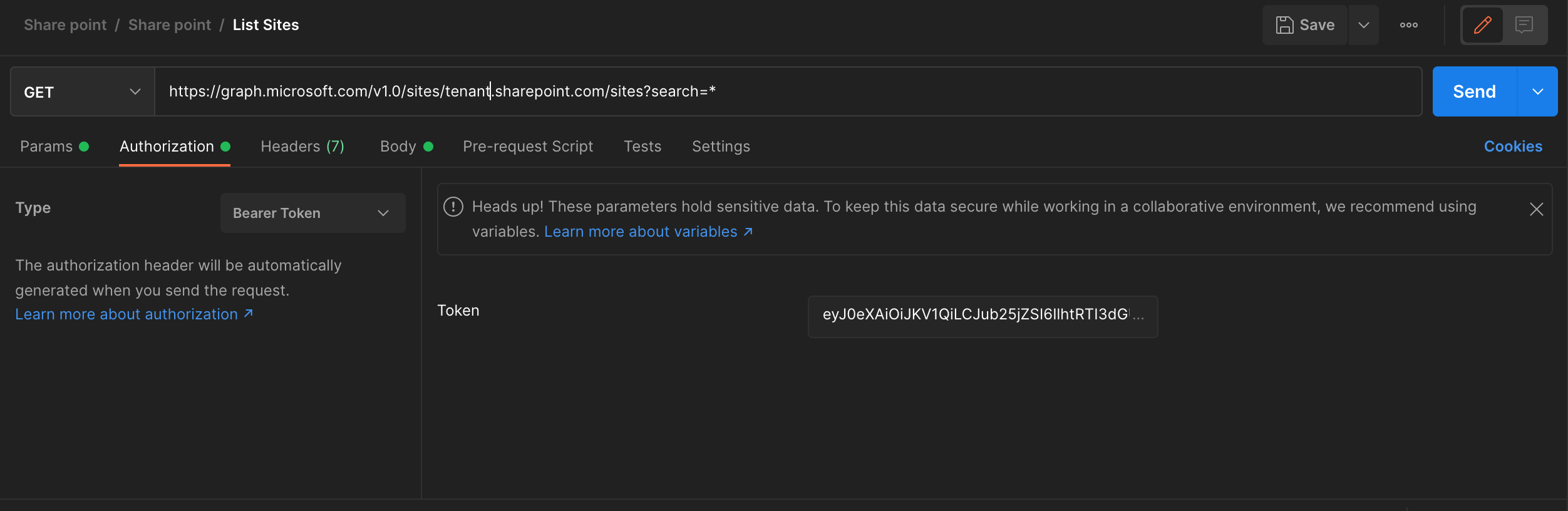
Task: Open the Tests tab
Action: (x=642, y=147)
